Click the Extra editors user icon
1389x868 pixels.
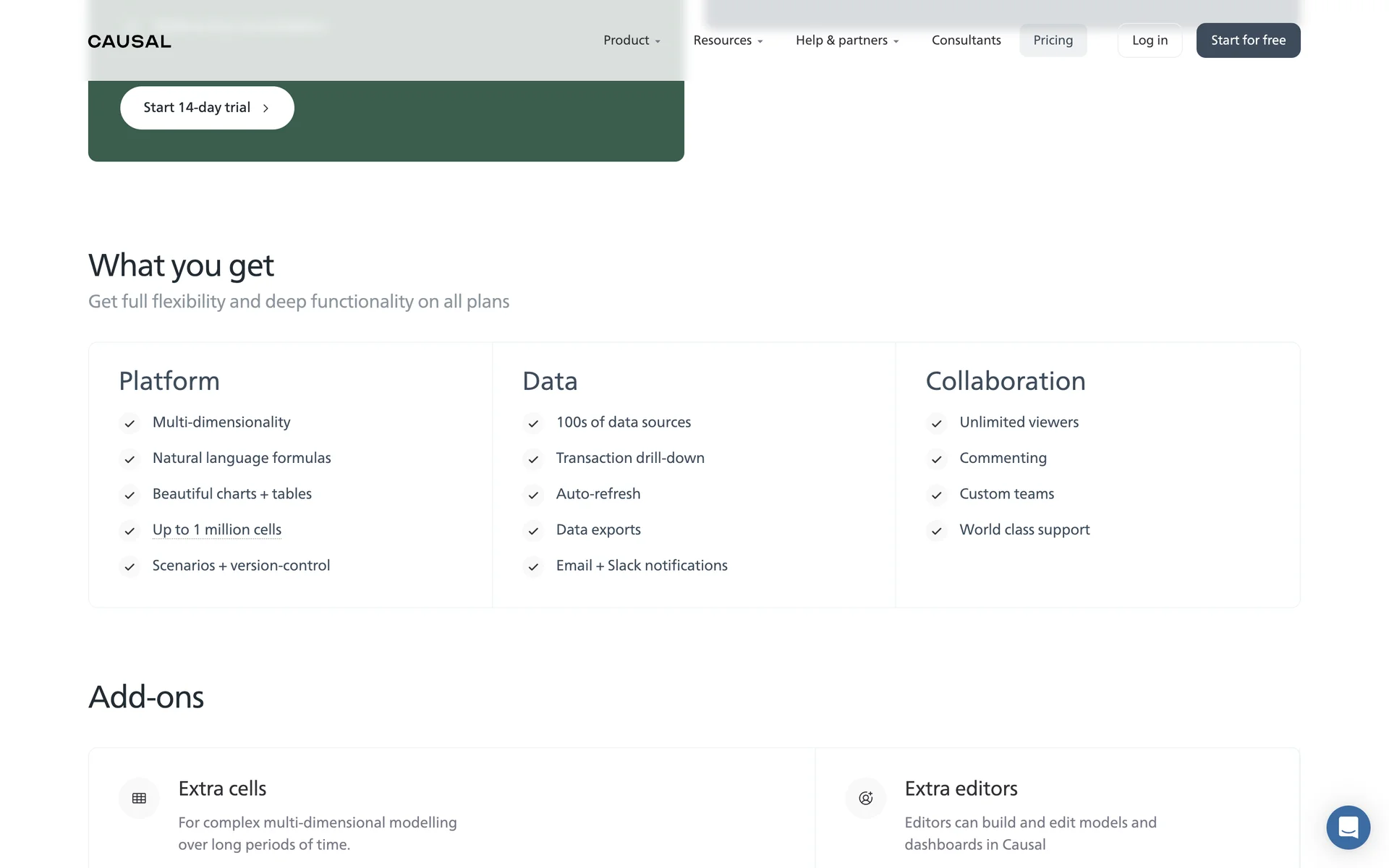(865, 798)
